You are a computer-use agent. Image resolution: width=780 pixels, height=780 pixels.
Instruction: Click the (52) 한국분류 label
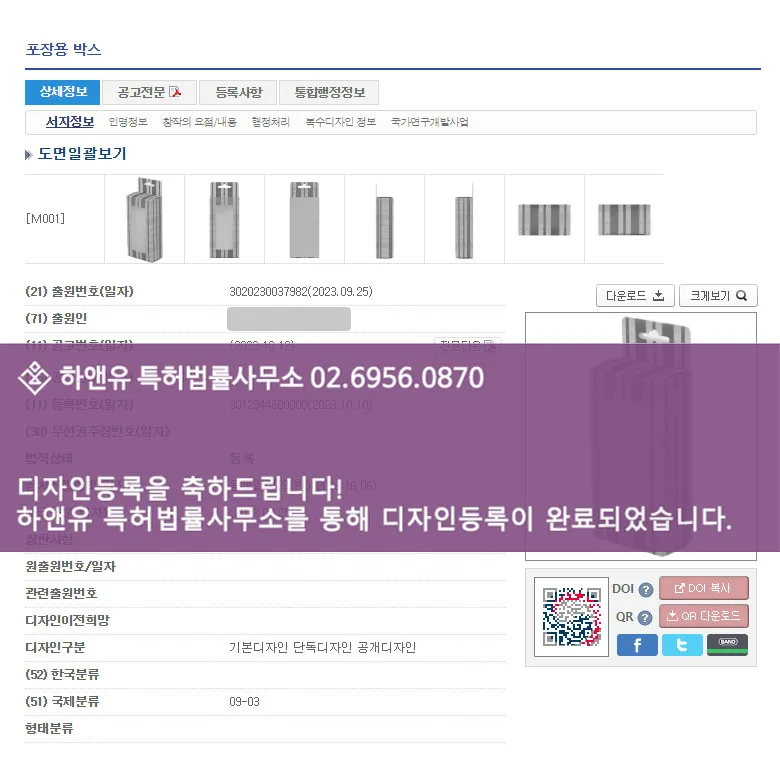click(62, 675)
